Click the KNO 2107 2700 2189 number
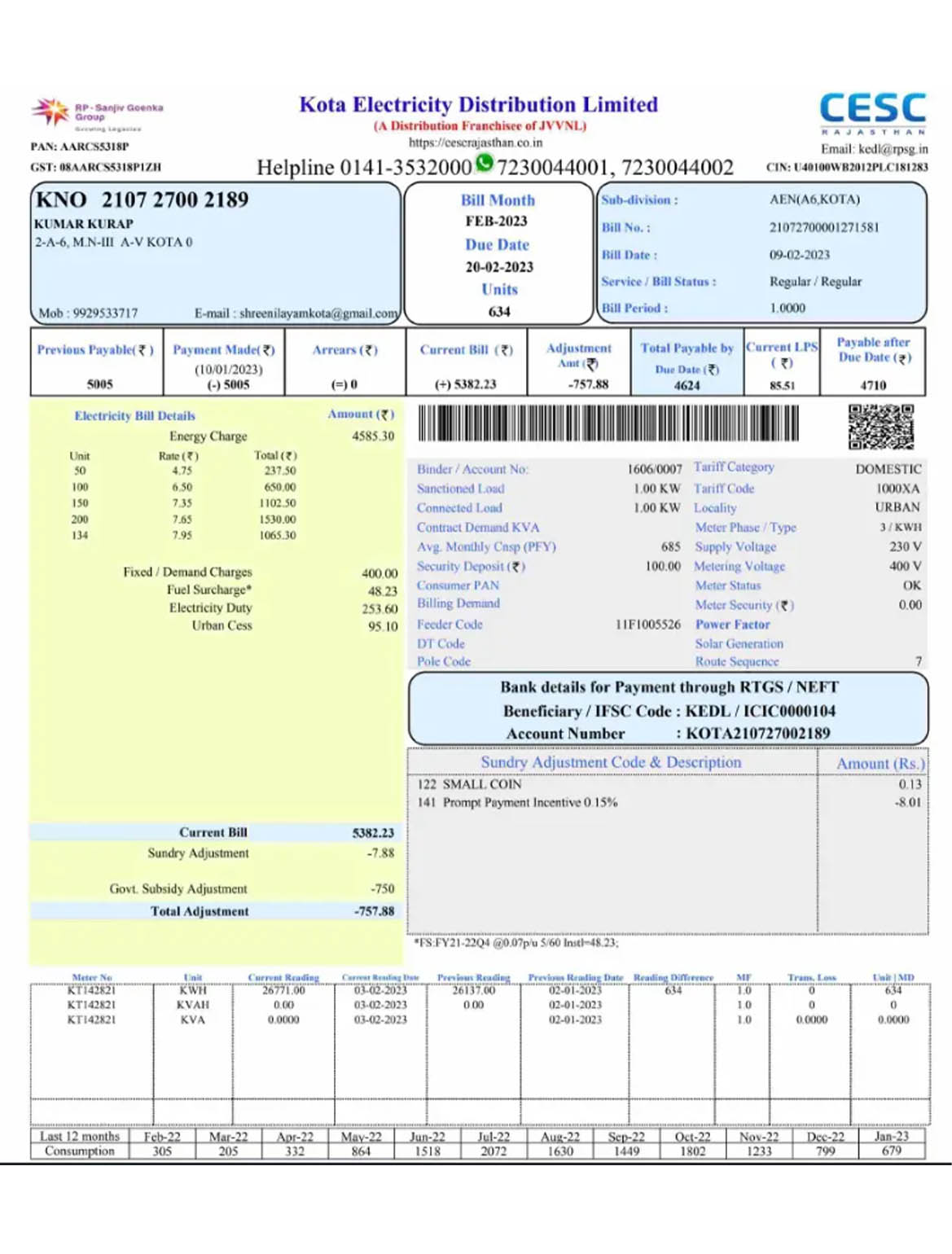Image resolution: width=952 pixels, height=1254 pixels. (x=143, y=199)
